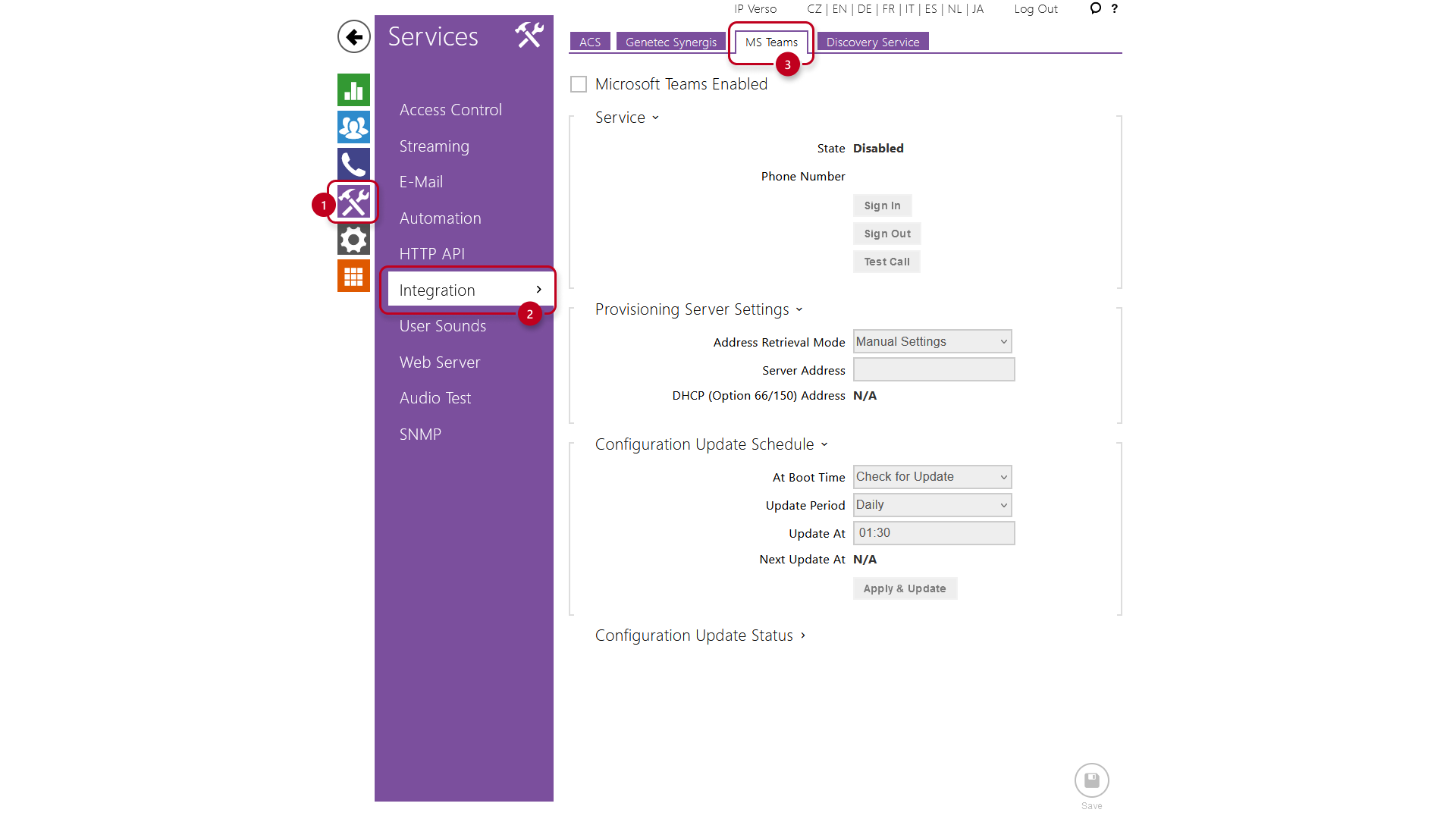The width and height of the screenshot is (1456, 819).
Task: Switch to the Discovery Service tab
Action: [873, 42]
